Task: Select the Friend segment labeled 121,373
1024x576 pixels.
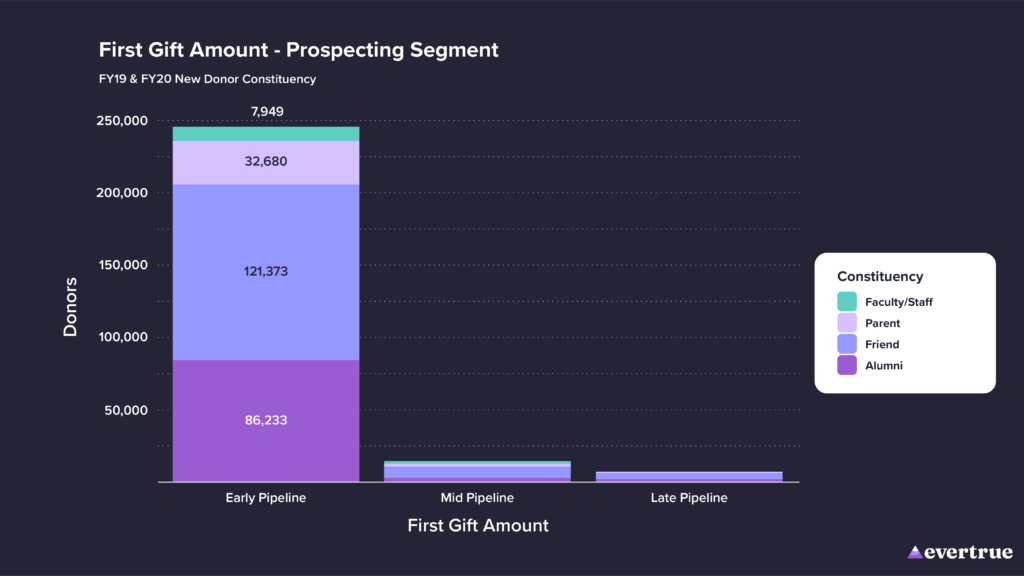Action: click(266, 272)
